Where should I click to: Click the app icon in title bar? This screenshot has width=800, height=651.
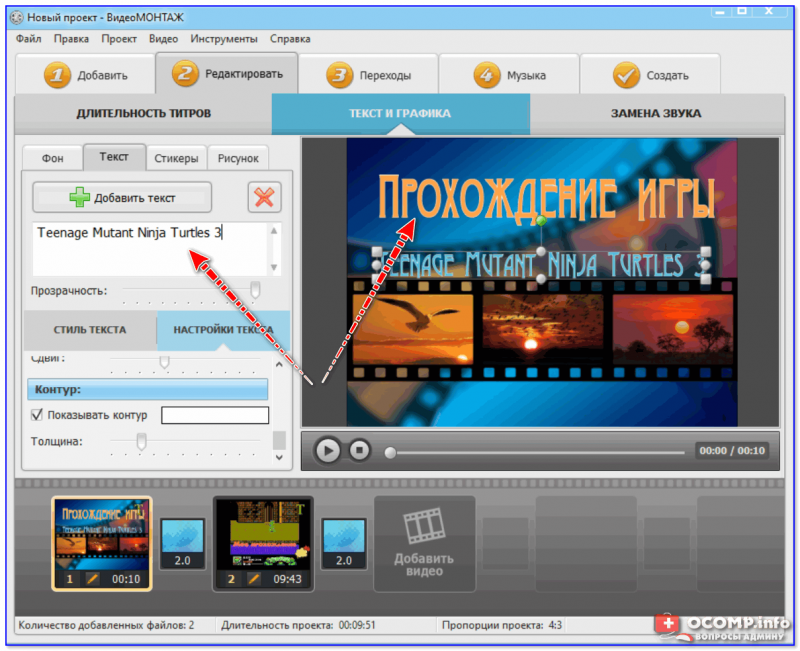(17, 17)
